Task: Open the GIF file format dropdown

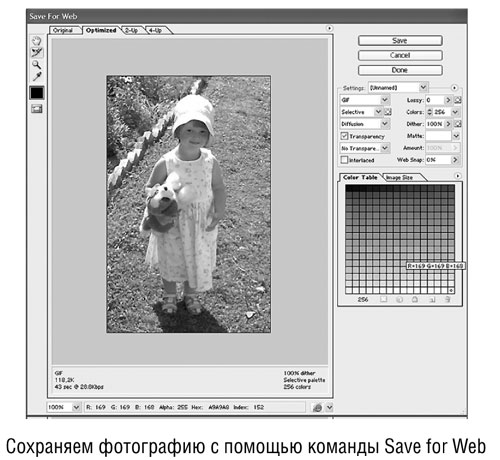Action: (364, 100)
